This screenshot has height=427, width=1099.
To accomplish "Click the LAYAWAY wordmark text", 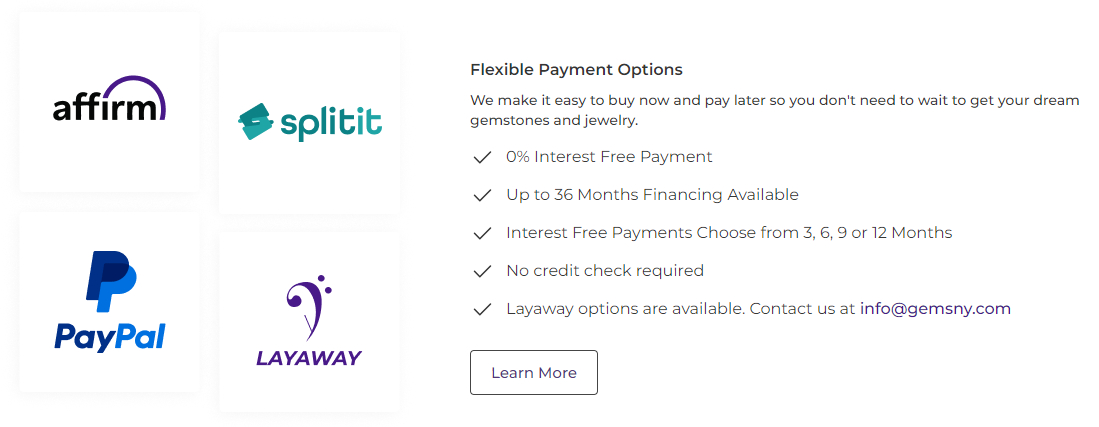I will coord(309,358).
